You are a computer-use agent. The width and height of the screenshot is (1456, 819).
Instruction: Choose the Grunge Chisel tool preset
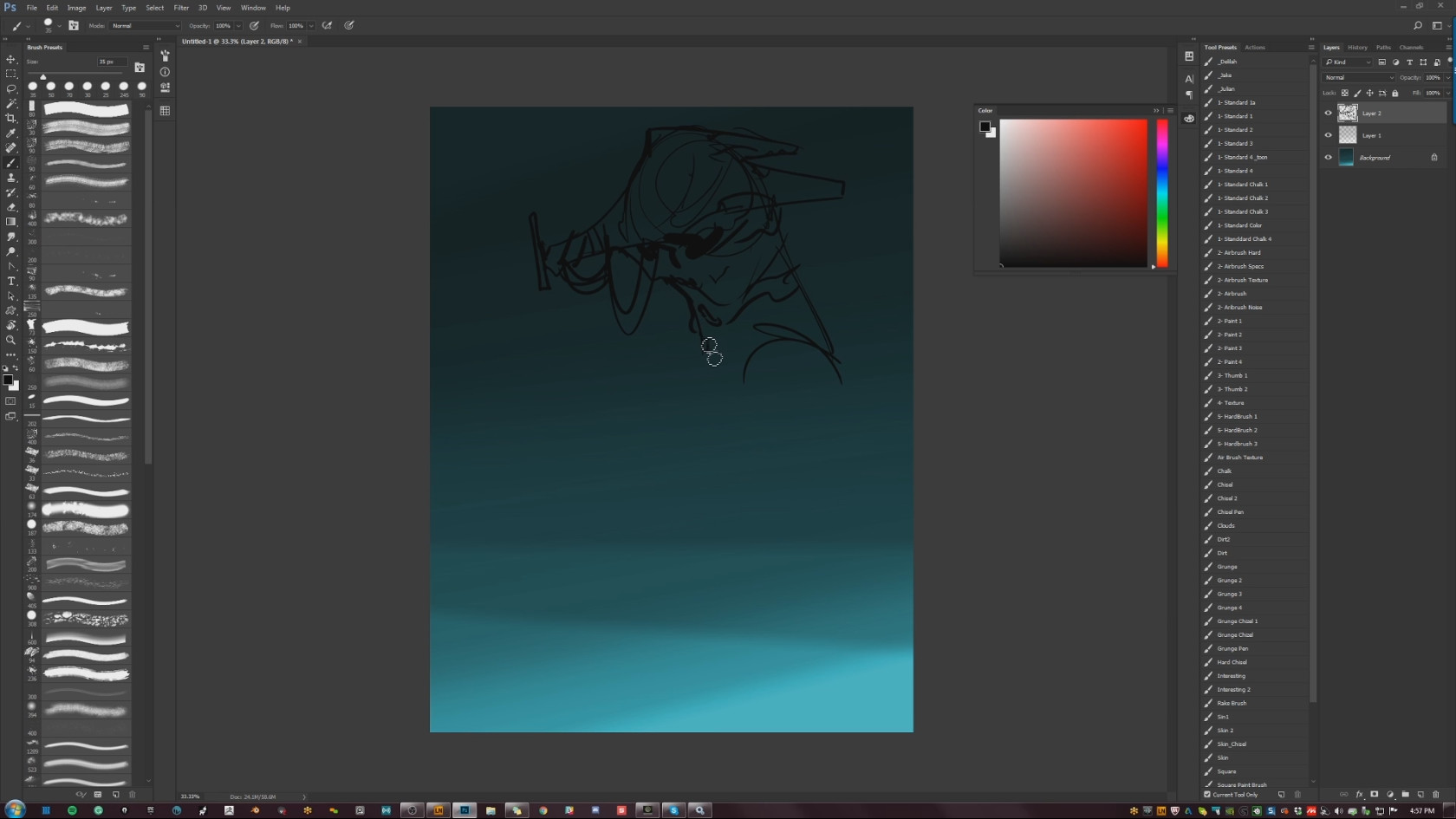[x=1235, y=635]
